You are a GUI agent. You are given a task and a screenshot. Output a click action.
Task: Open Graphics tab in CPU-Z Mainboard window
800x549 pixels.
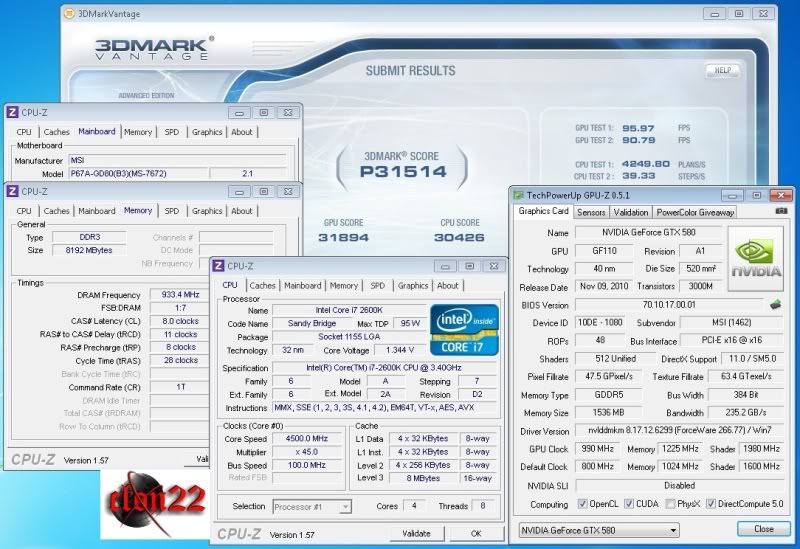pyautogui.click(x=207, y=132)
